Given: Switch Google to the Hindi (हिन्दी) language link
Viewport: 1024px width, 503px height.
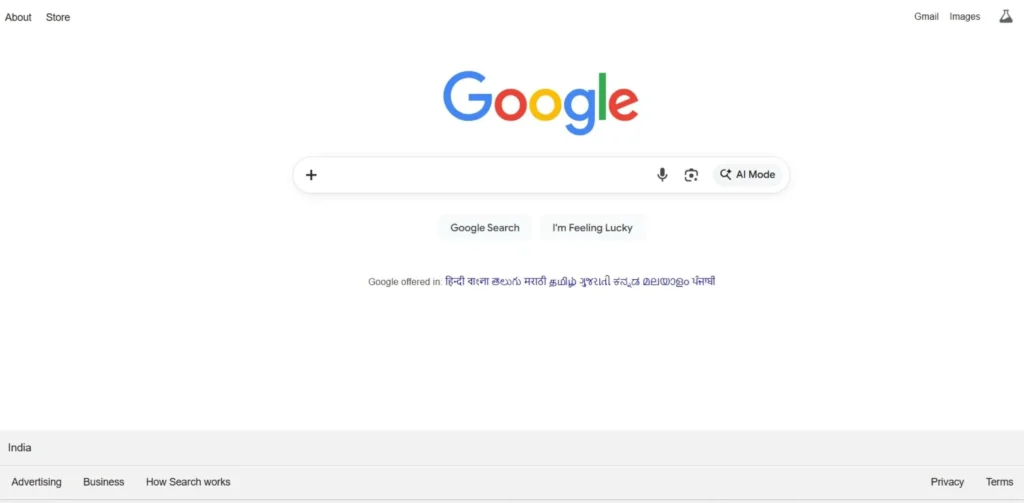Looking at the screenshot, I should click(456, 282).
